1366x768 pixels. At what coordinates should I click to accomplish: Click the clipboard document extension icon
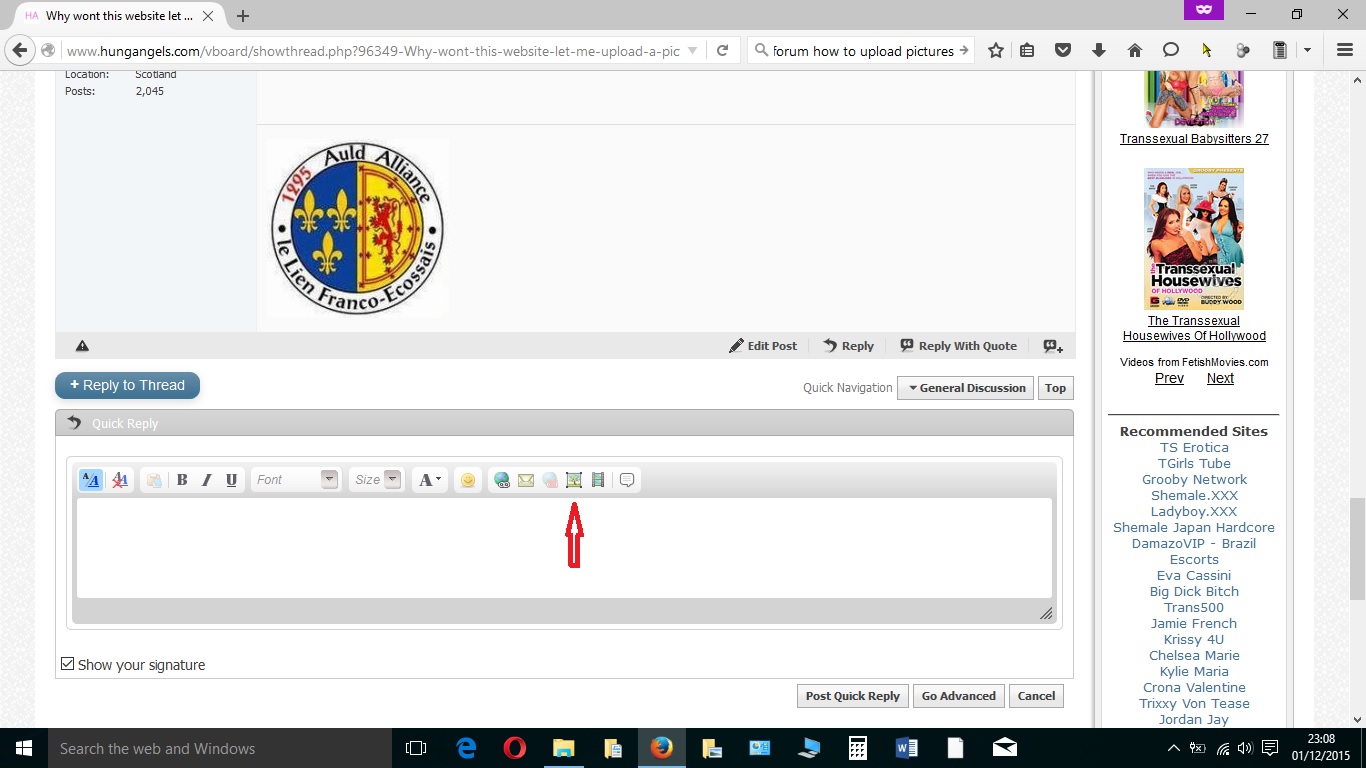click(1279, 50)
